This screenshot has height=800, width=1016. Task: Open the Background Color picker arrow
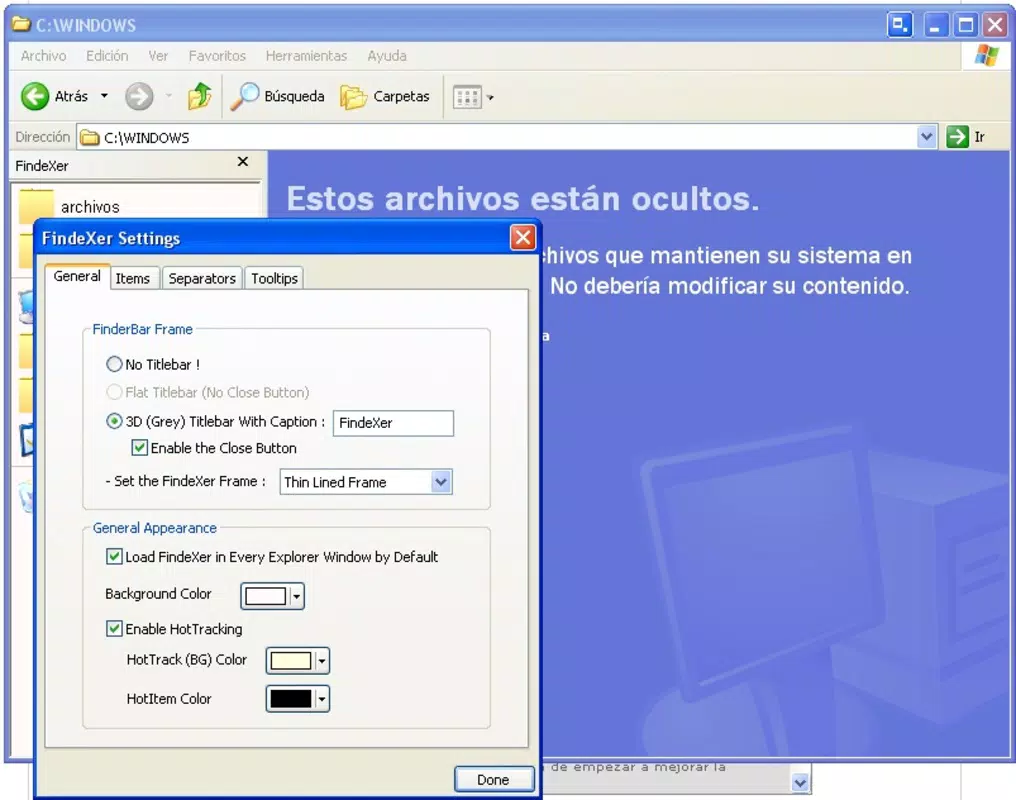click(296, 596)
